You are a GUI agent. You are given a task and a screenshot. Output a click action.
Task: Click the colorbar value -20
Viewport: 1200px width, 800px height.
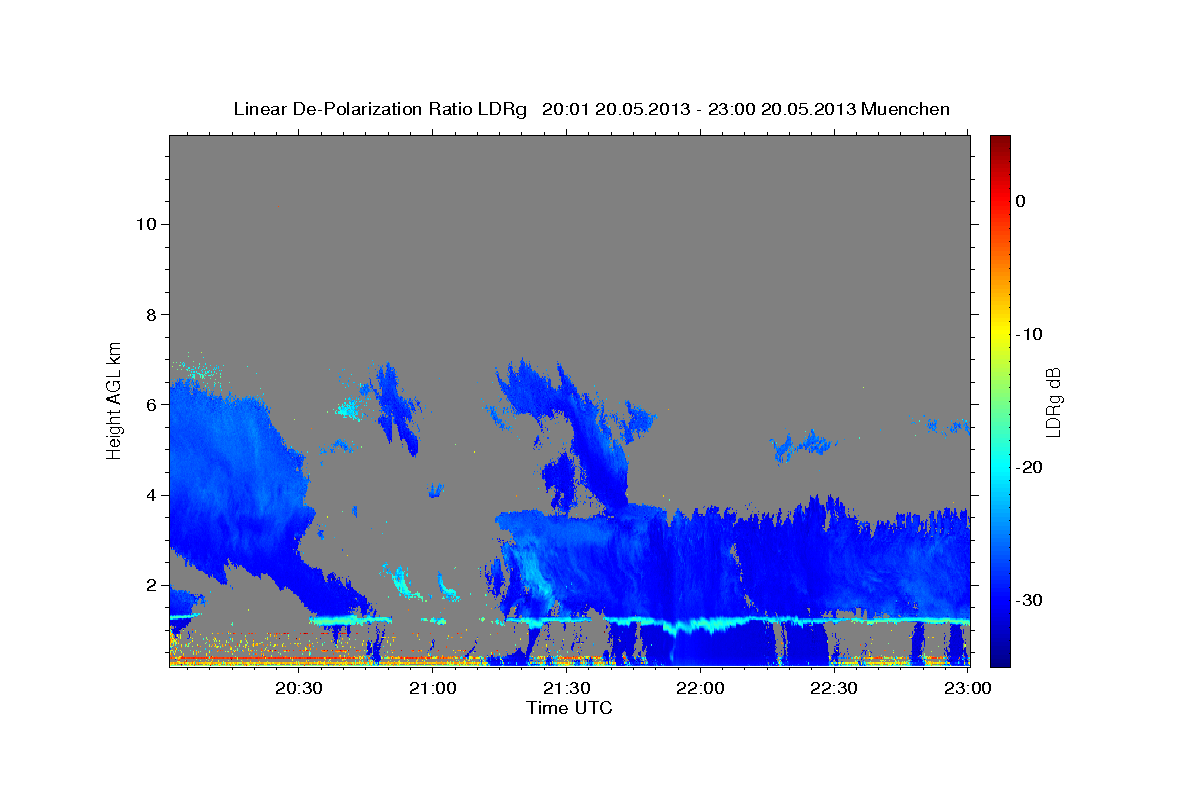tap(1031, 467)
